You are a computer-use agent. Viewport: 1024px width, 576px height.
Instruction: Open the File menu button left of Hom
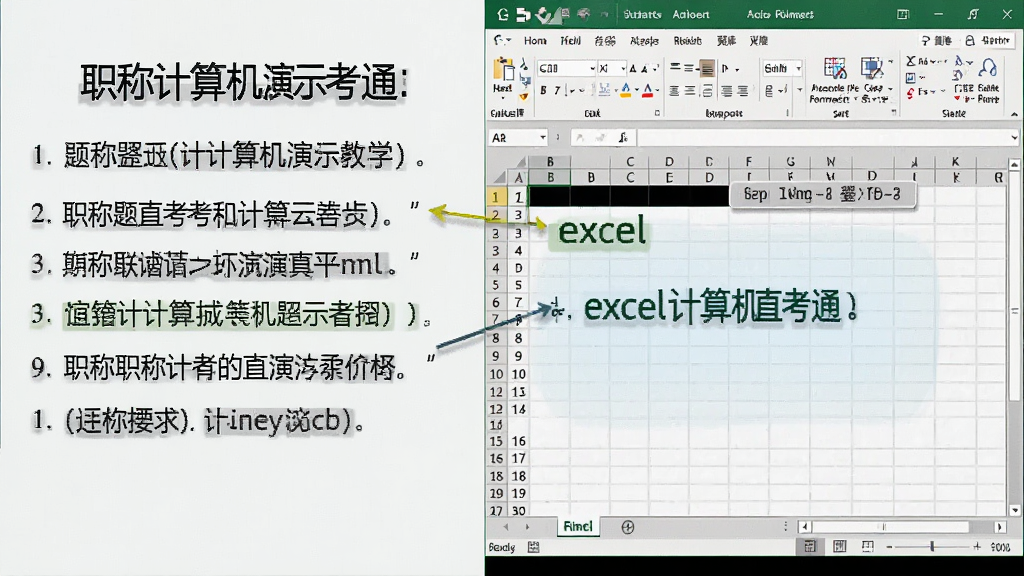pos(502,40)
